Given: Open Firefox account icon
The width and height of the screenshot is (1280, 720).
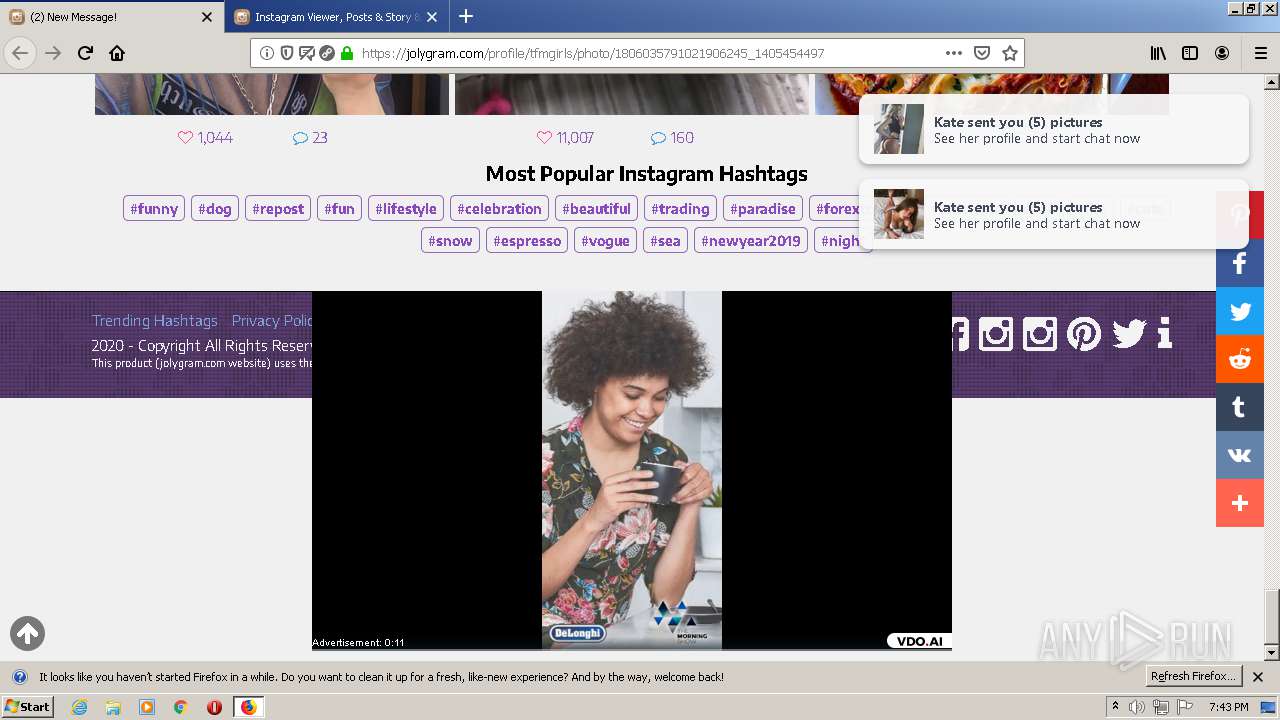Looking at the screenshot, I should (x=1222, y=53).
